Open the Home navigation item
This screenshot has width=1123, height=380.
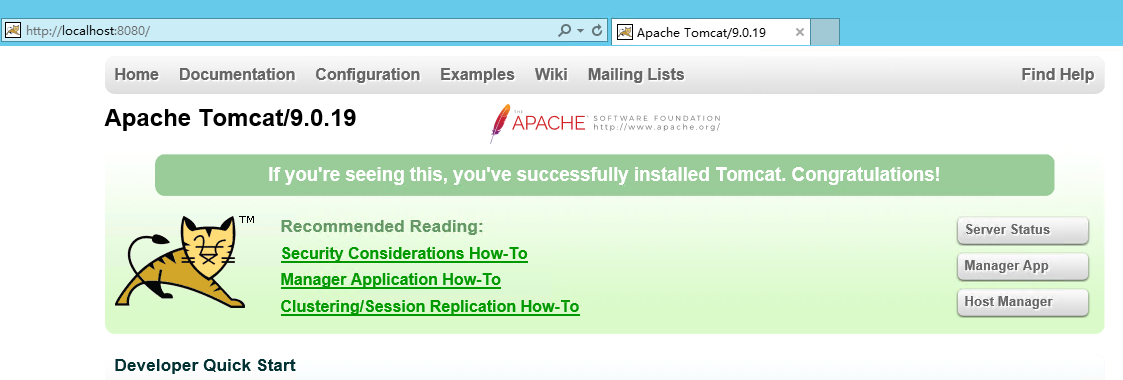[137, 74]
